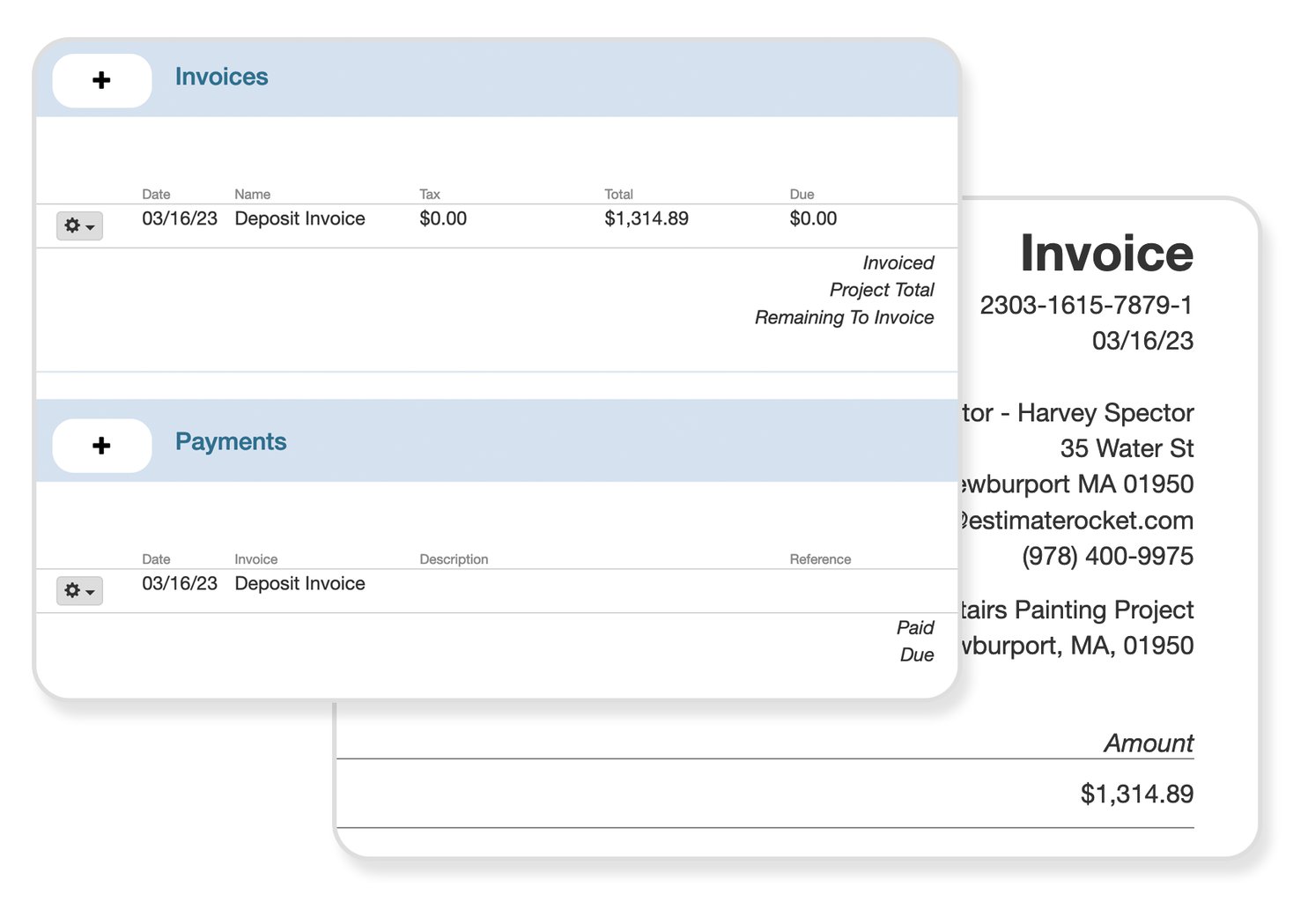1308x924 pixels.
Task: Expand the invoice row gear dropdown arrow
Action: pyautogui.click(x=89, y=227)
